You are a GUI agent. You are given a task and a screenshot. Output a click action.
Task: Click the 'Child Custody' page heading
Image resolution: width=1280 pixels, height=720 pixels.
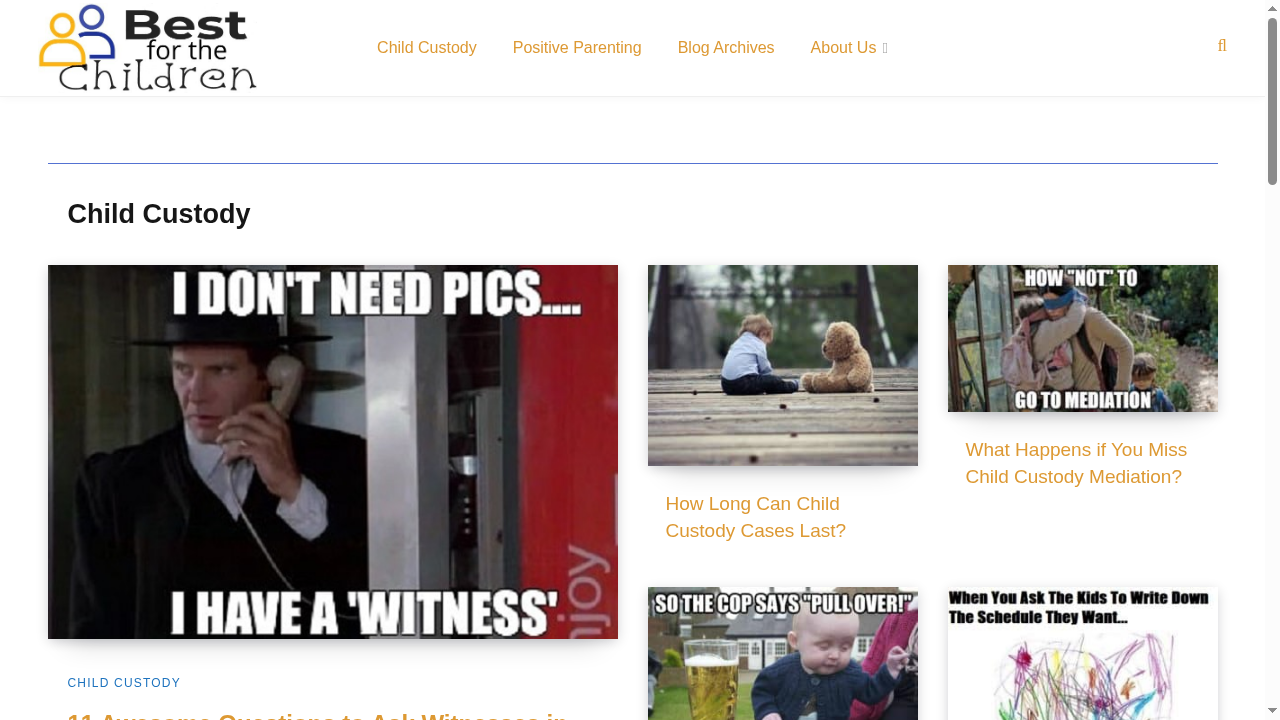pos(159,214)
